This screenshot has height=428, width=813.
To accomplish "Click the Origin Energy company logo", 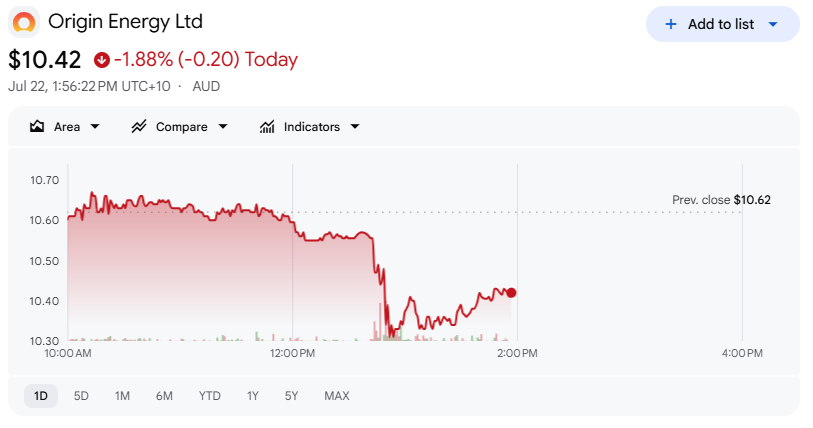I will [x=24, y=22].
